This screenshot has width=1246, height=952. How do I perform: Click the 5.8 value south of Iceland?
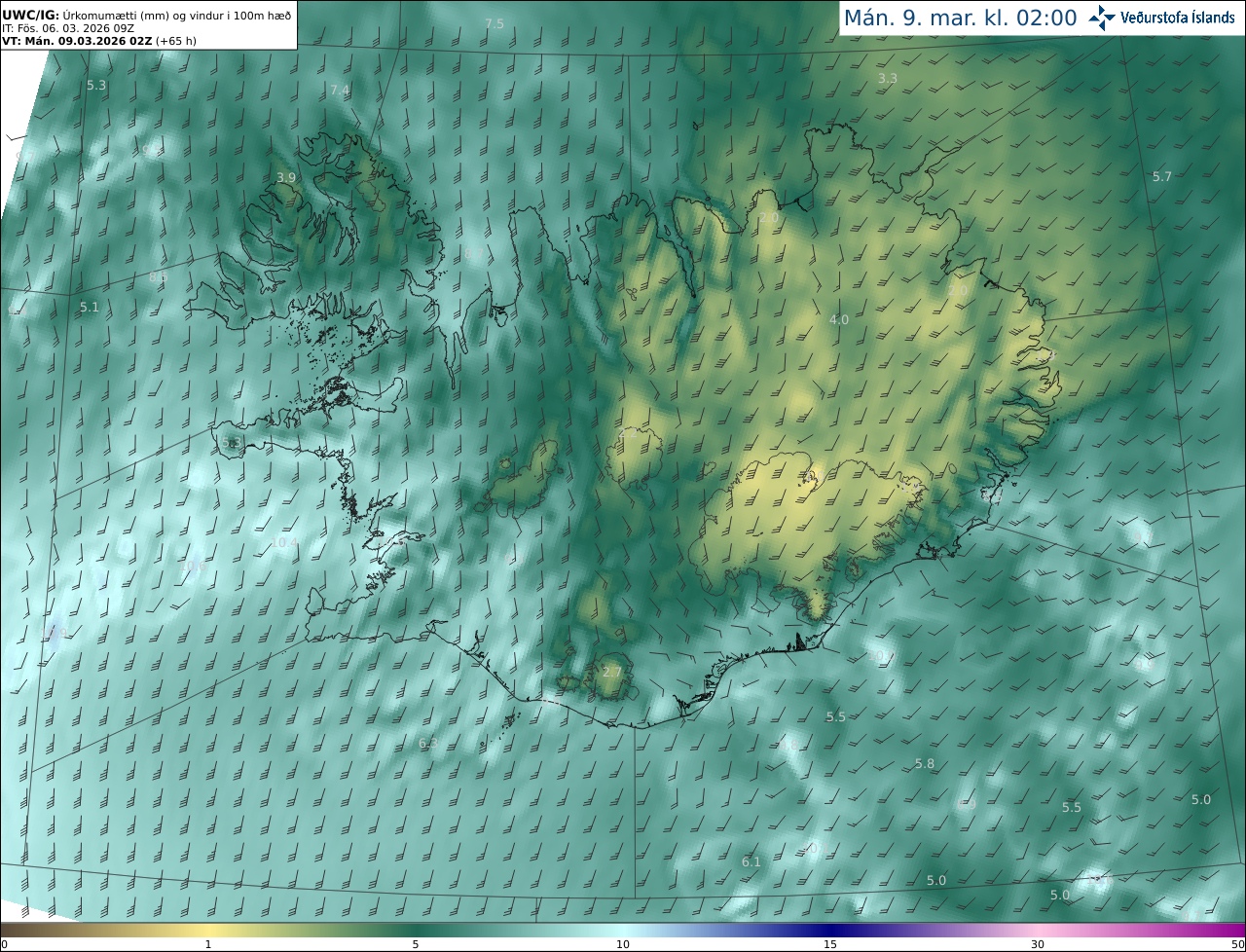[924, 764]
